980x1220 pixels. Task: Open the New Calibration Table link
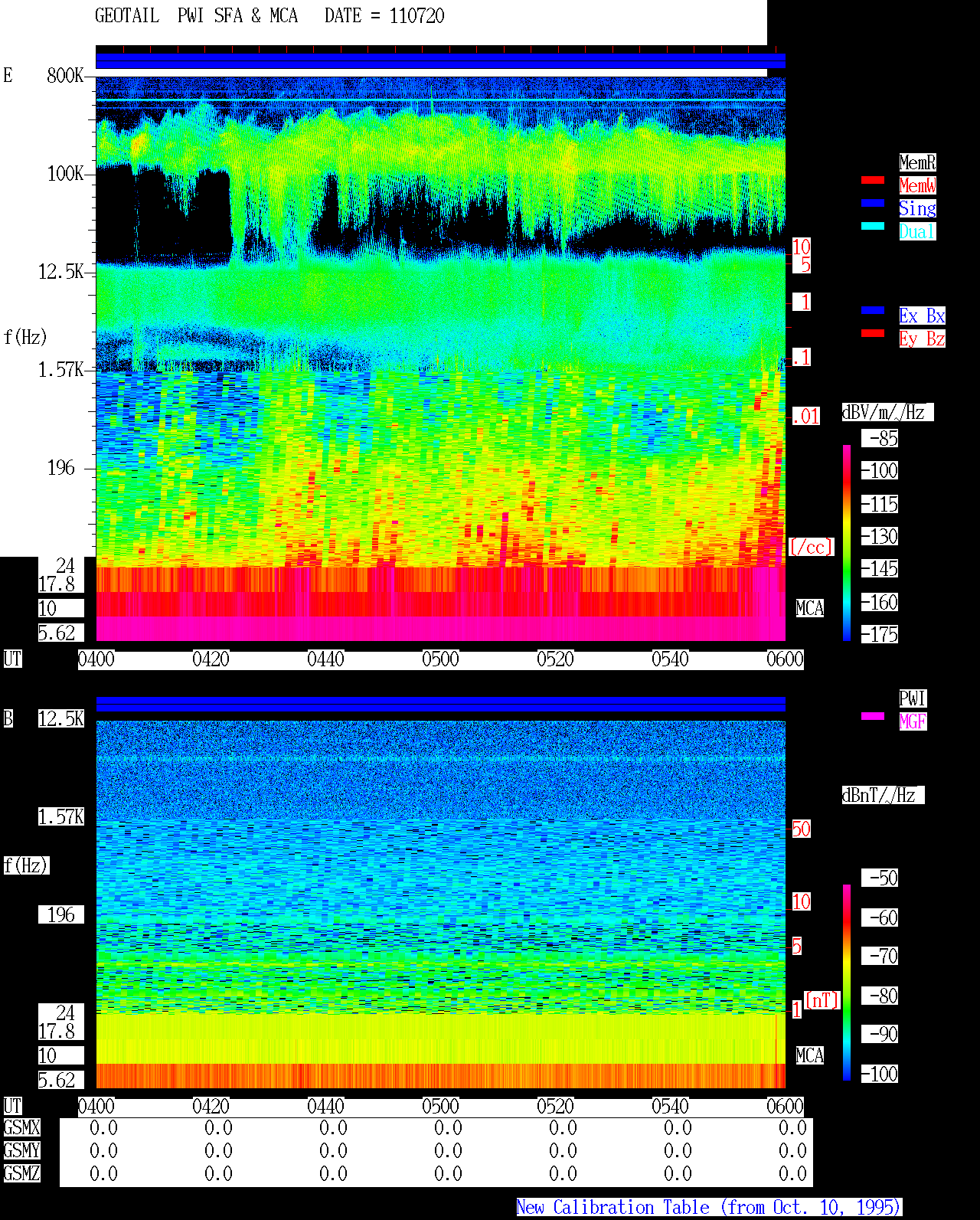[x=709, y=1207]
